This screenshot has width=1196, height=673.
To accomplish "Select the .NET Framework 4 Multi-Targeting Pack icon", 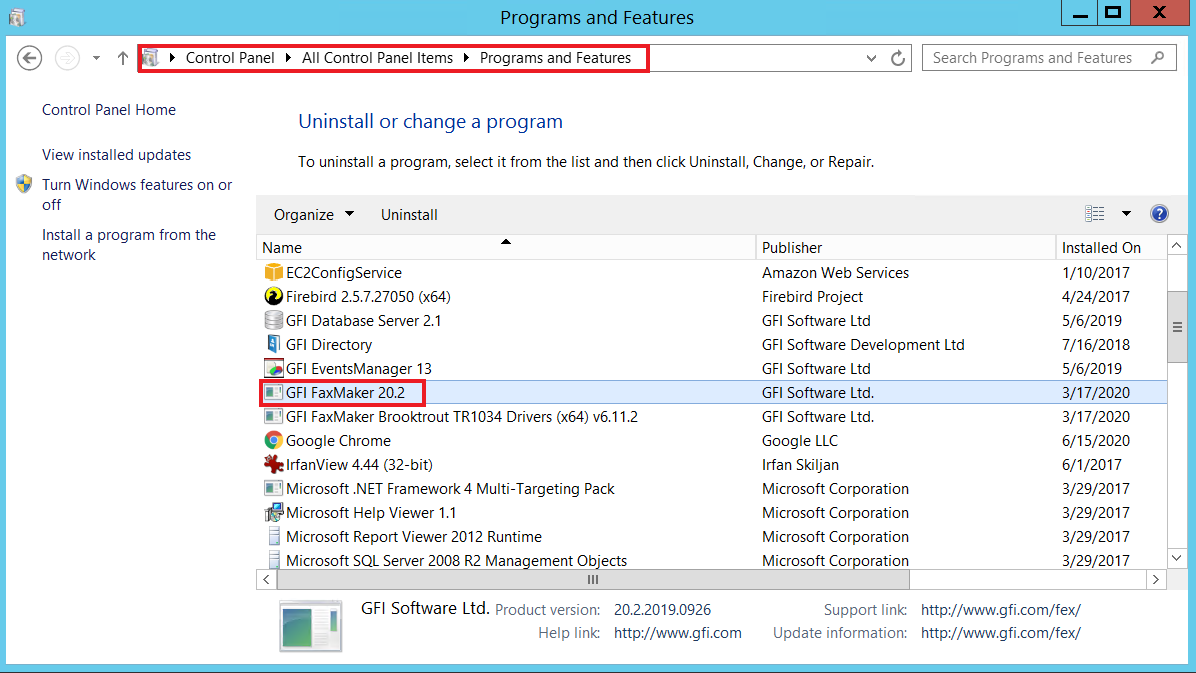I will [x=273, y=488].
